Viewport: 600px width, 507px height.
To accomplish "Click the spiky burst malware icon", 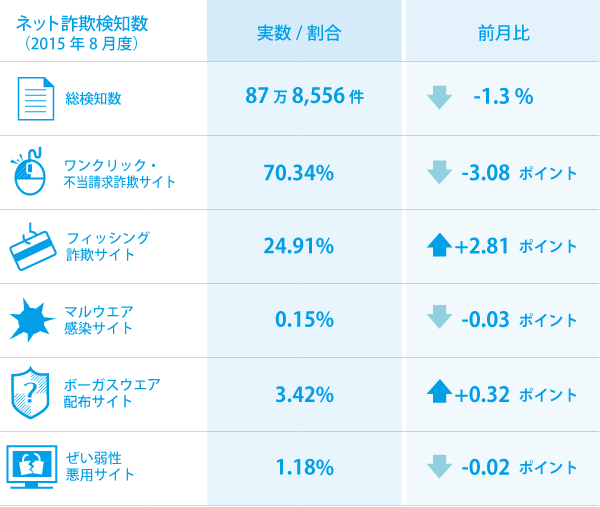I will 31,320.
